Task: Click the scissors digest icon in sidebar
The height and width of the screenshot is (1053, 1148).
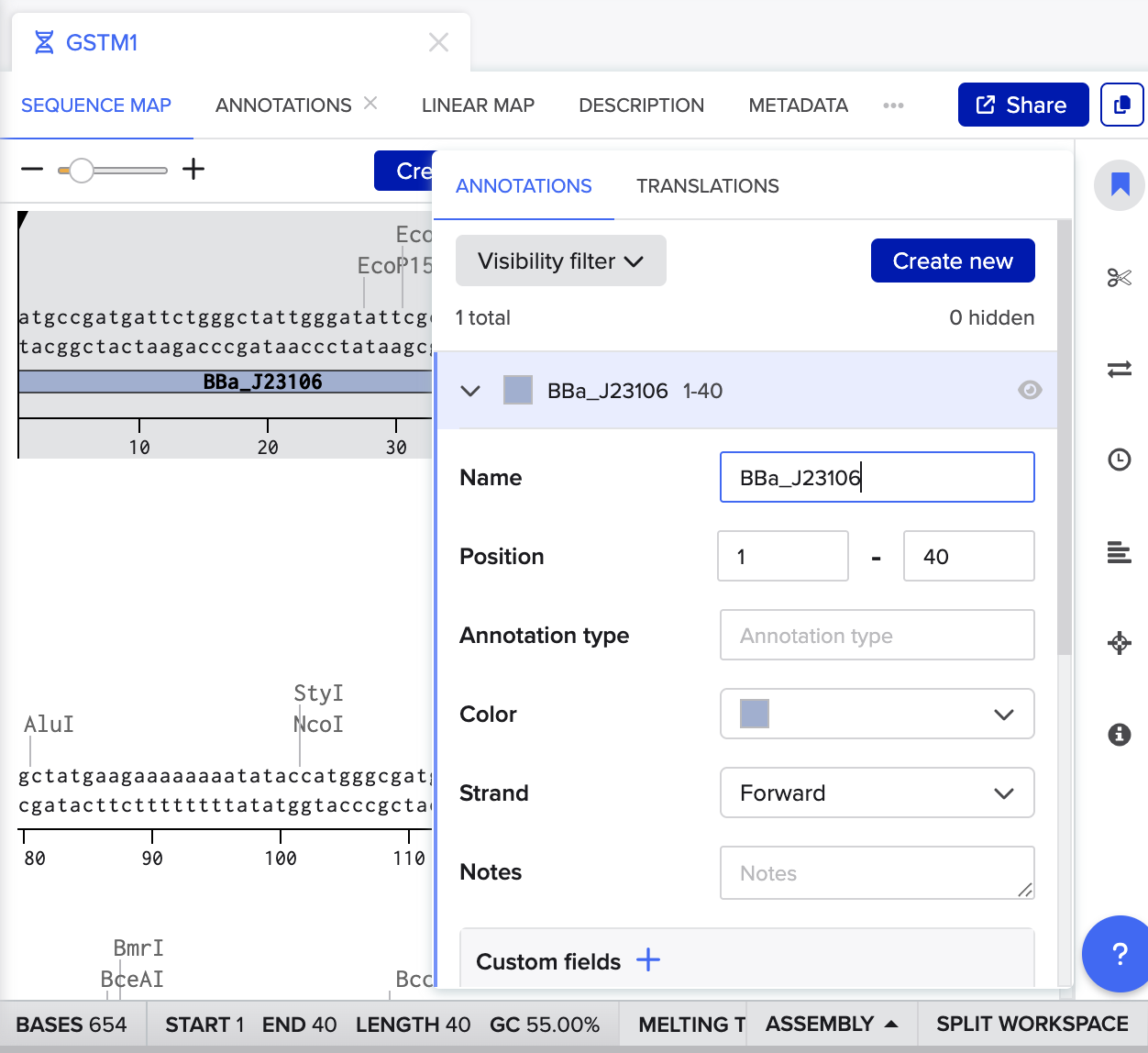Action: [x=1119, y=278]
